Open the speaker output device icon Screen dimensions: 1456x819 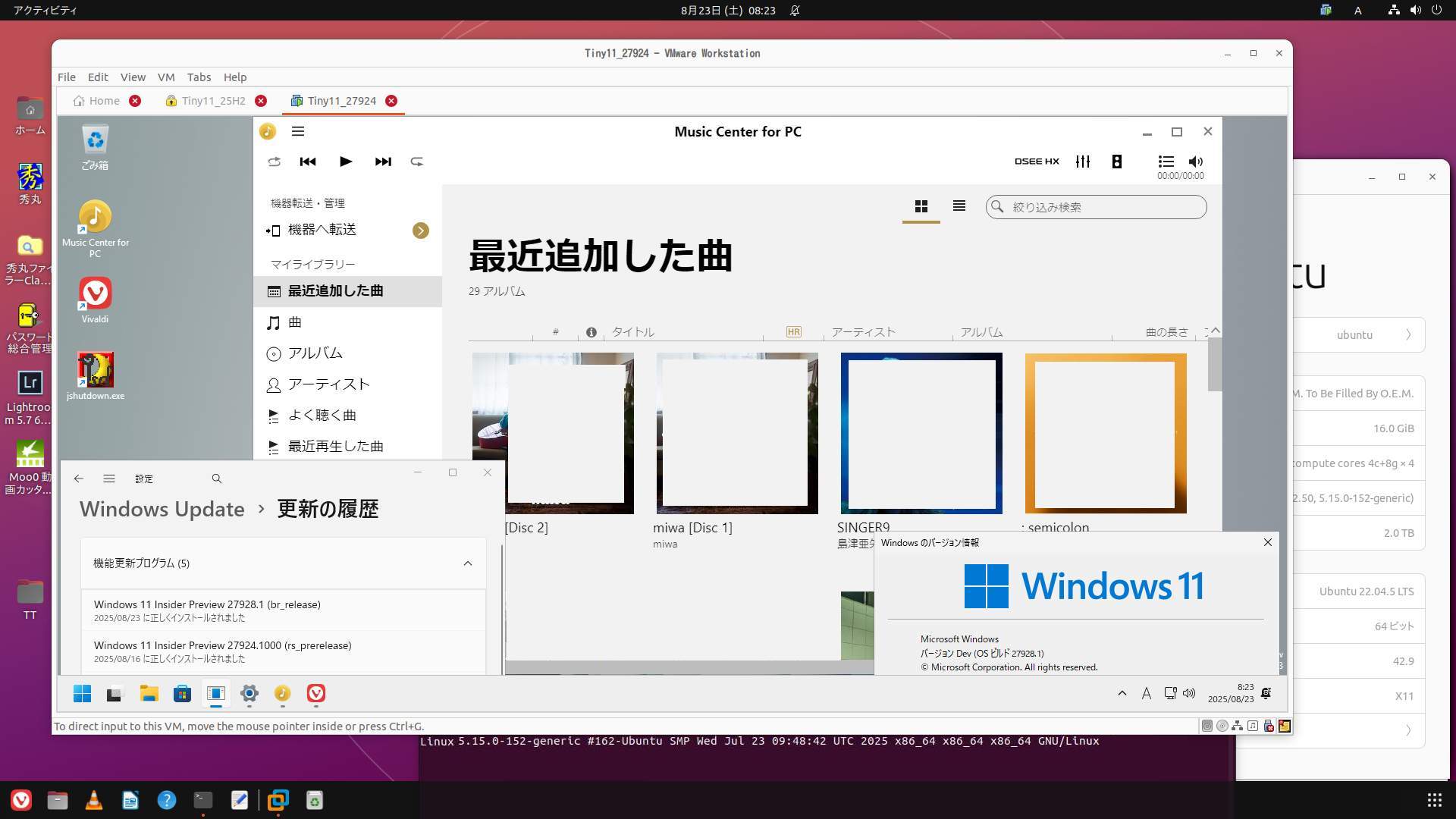[x=1116, y=162]
